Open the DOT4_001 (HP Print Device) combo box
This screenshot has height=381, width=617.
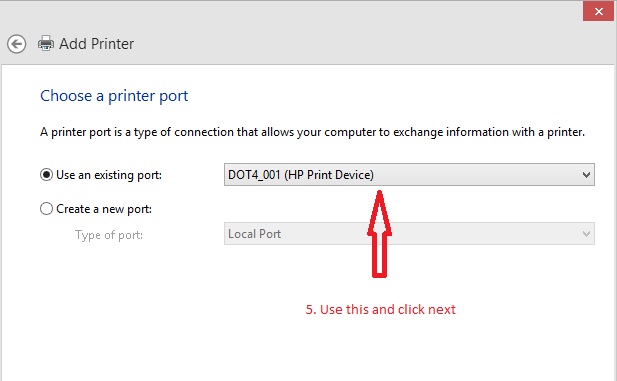point(409,175)
